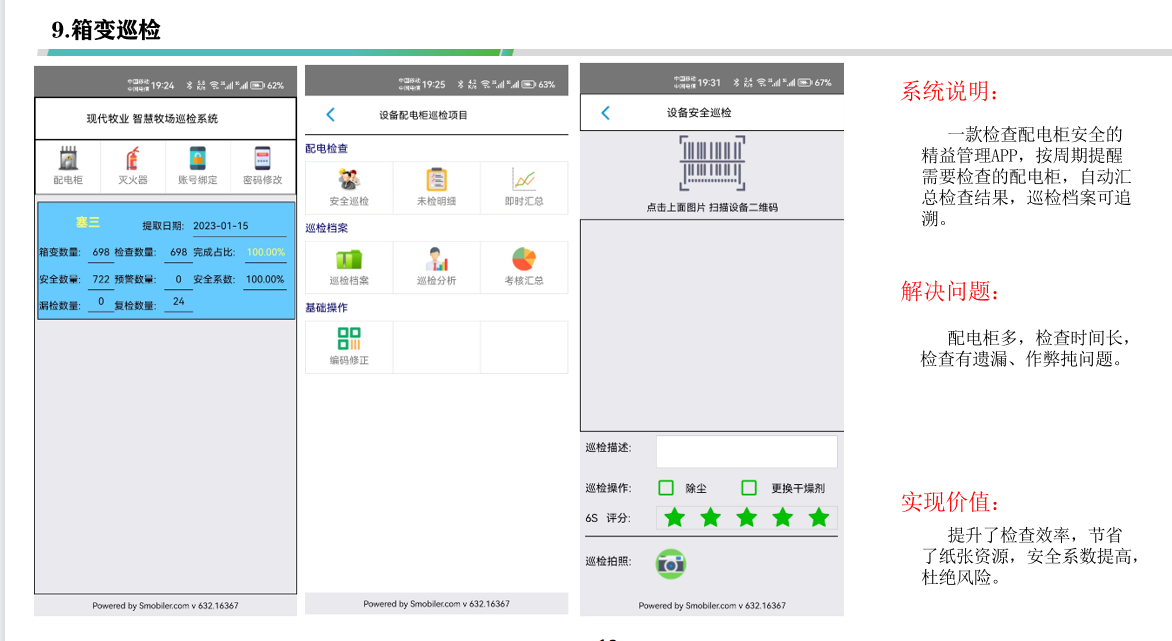
Task: Click the red 系统说明 heading
Action: 949,91
